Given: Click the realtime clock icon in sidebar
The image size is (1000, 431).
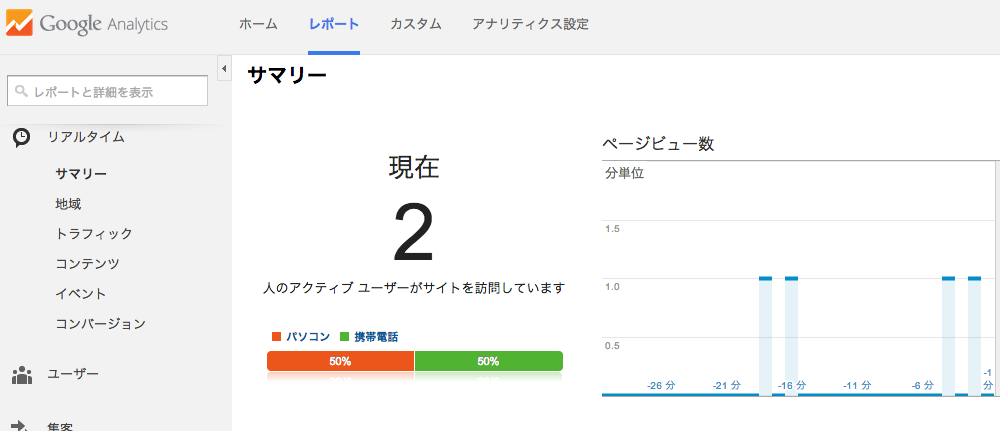Looking at the screenshot, I should (x=21, y=138).
